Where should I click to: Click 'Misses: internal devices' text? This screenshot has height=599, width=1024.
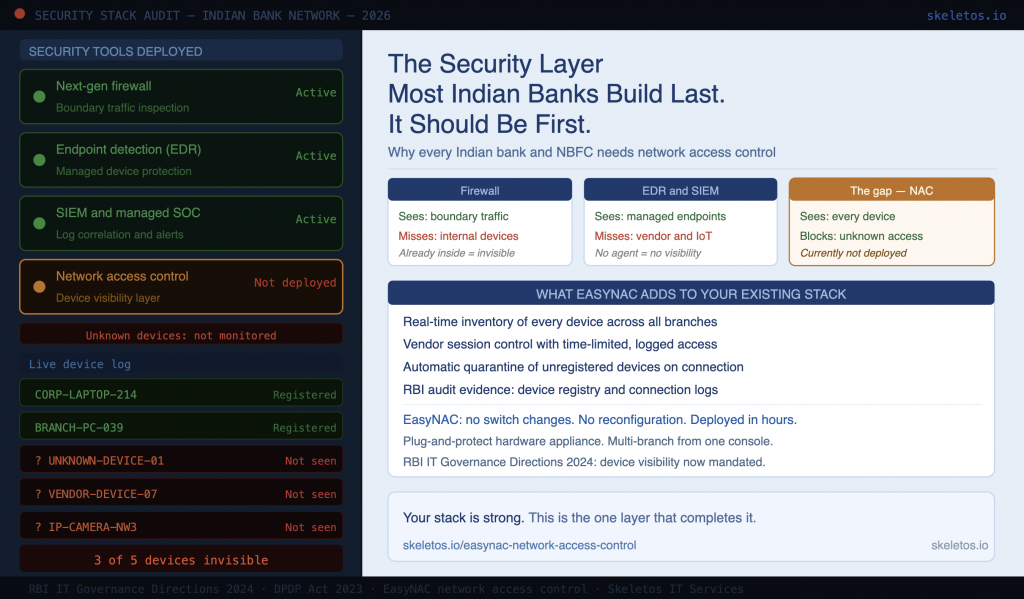click(458, 236)
